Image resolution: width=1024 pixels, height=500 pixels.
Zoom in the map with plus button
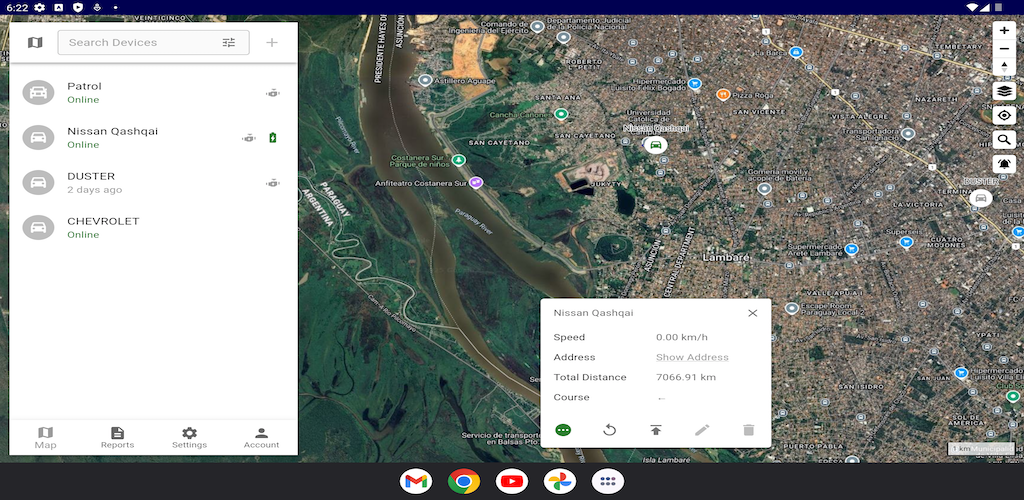click(x=1004, y=31)
